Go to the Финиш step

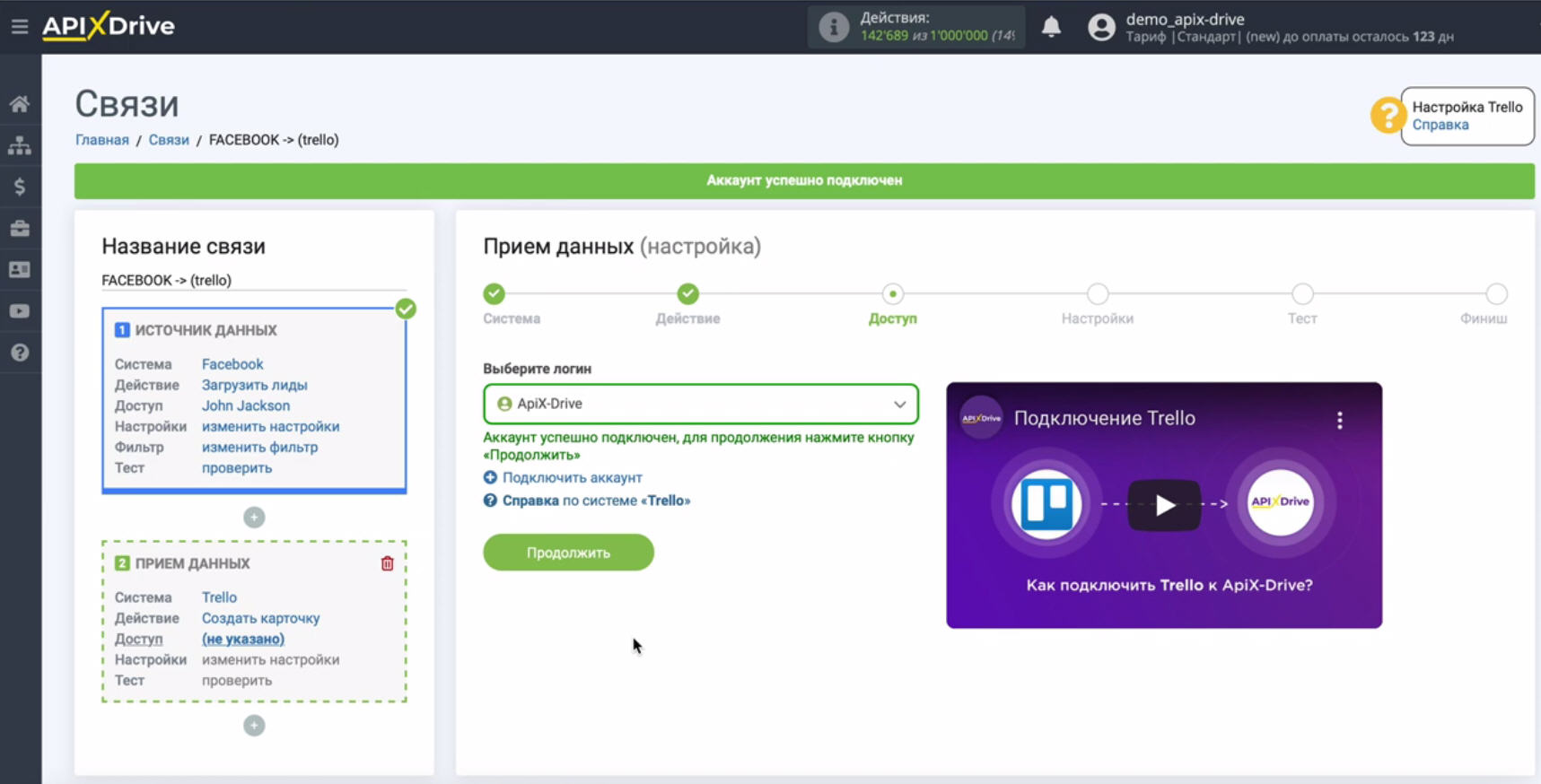coord(1496,293)
